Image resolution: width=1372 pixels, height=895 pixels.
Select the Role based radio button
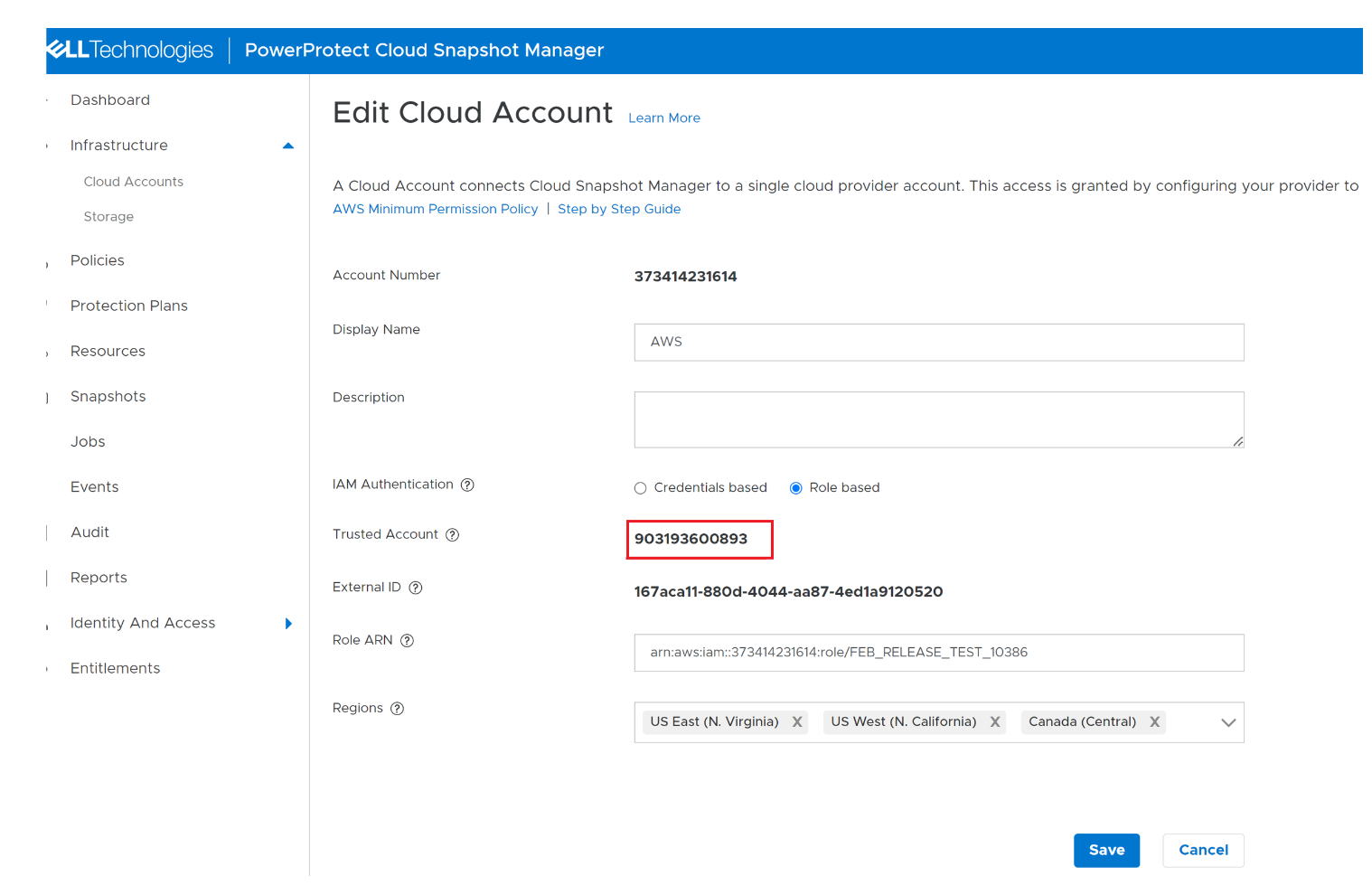(x=795, y=487)
